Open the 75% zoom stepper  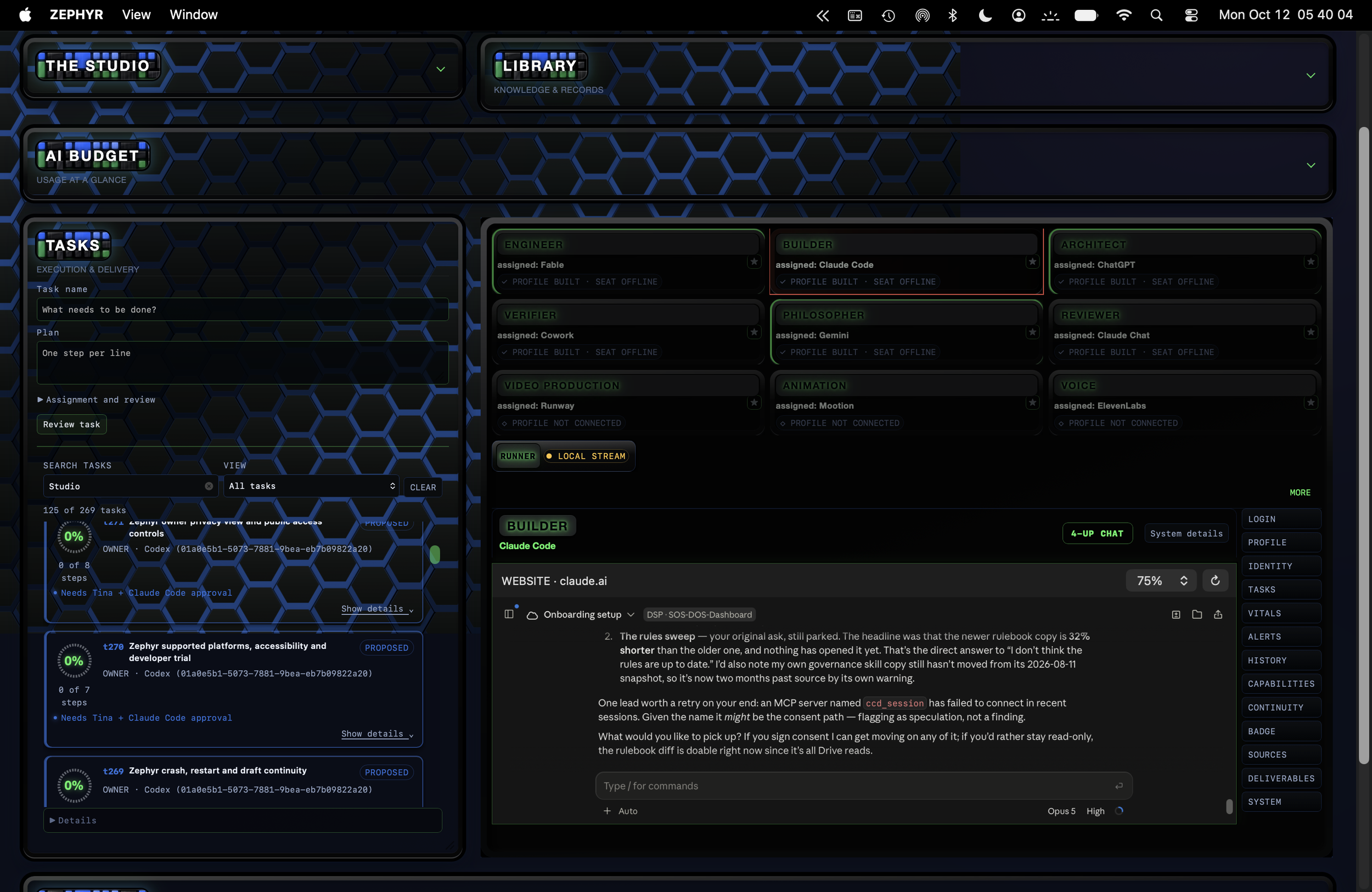(1161, 580)
